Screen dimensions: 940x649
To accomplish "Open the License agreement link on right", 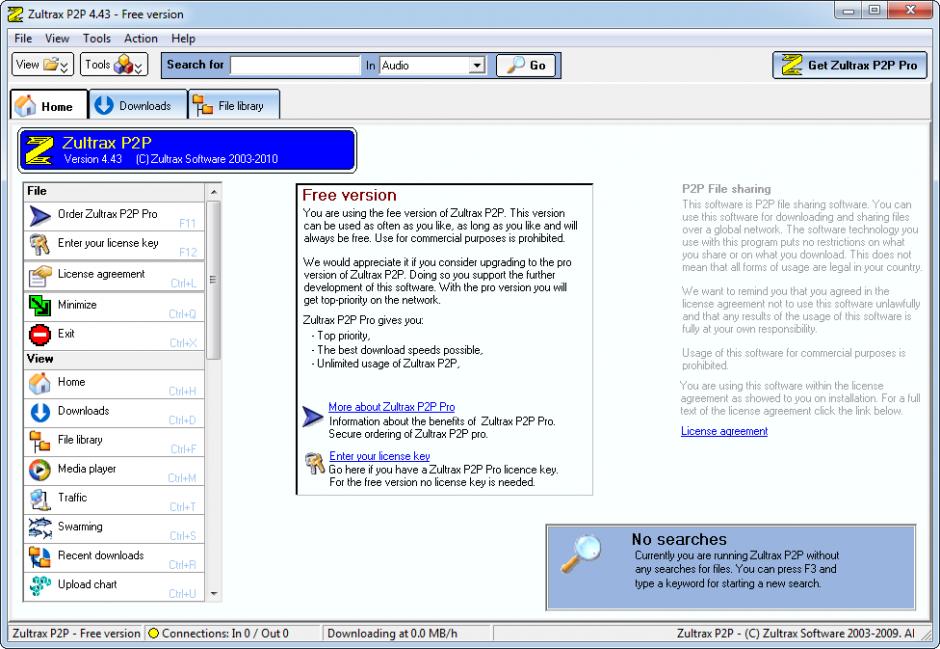I will (x=724, y=431).
